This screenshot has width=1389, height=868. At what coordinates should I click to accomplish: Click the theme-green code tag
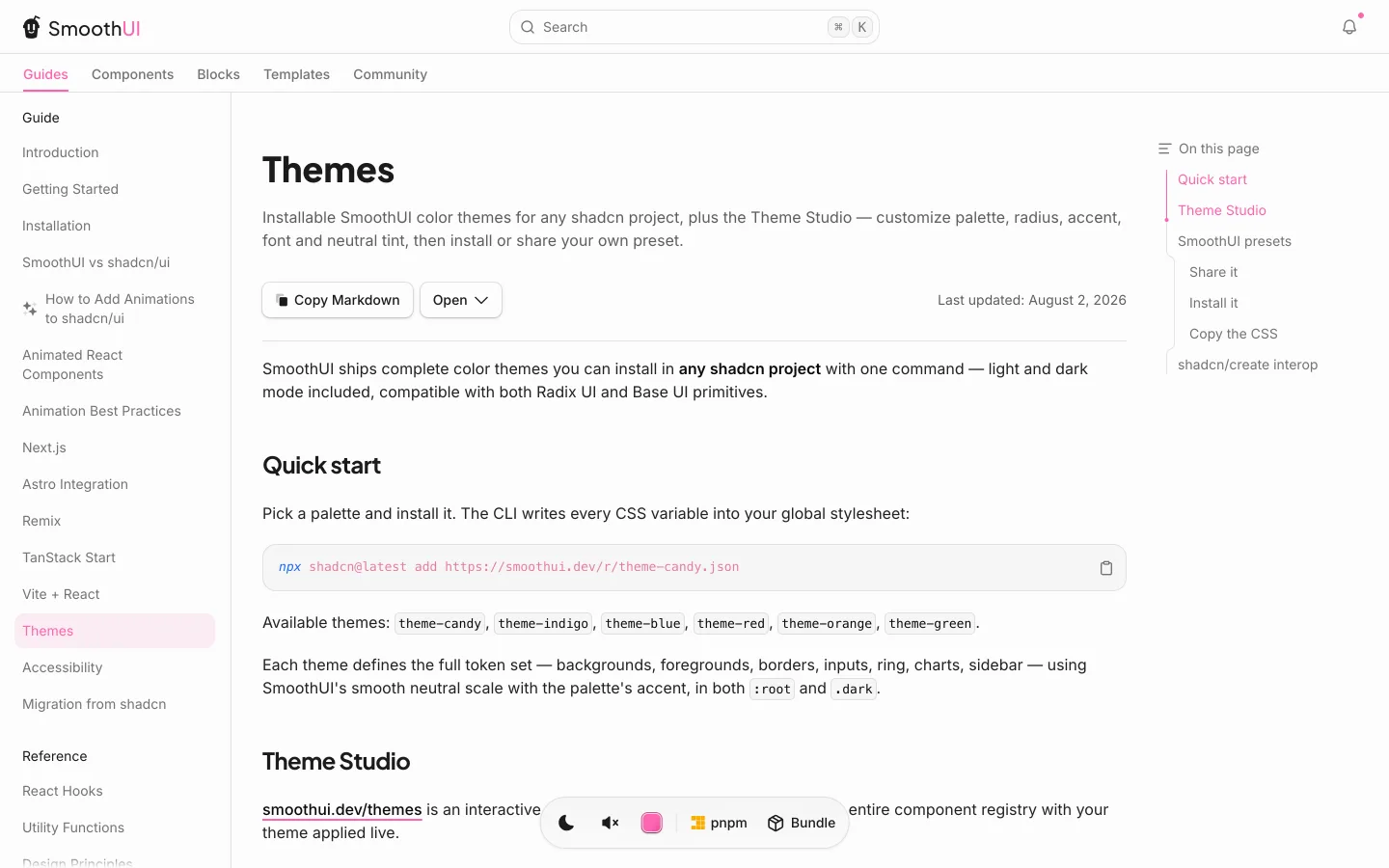(x=930, y=624)
